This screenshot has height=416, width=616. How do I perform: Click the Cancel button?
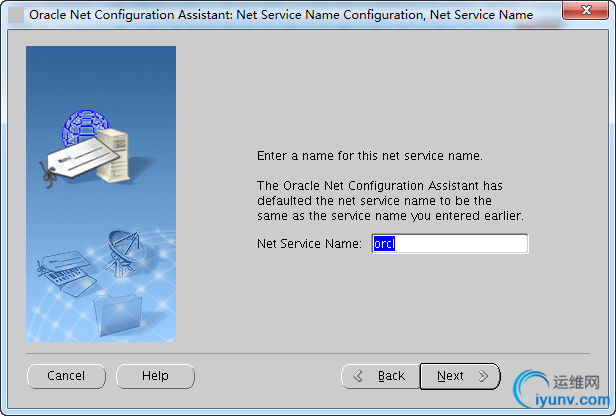click(x=66, y=376)
